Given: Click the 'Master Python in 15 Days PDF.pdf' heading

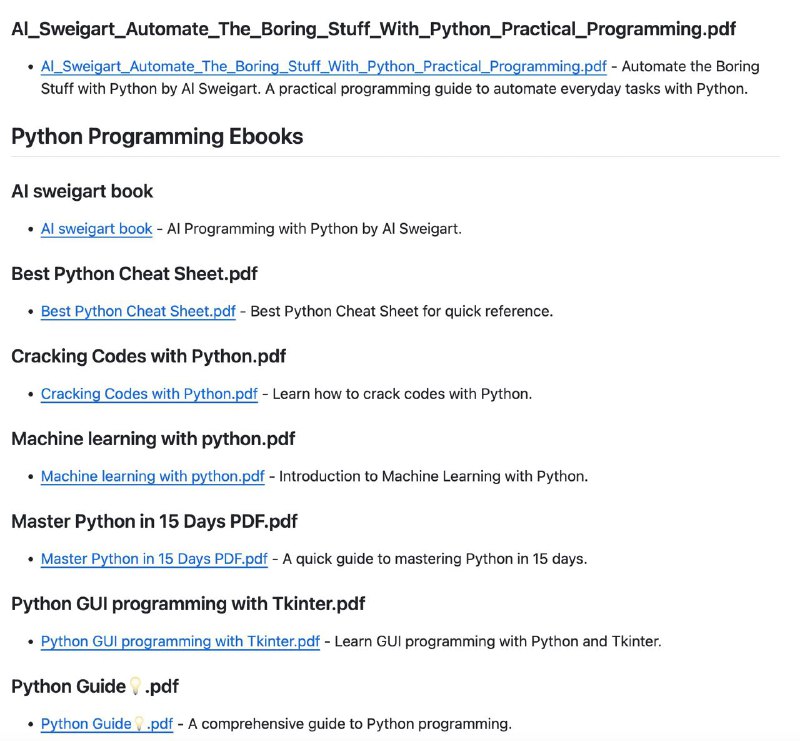Looking at the screenshot, I should [x=154, y=522].
